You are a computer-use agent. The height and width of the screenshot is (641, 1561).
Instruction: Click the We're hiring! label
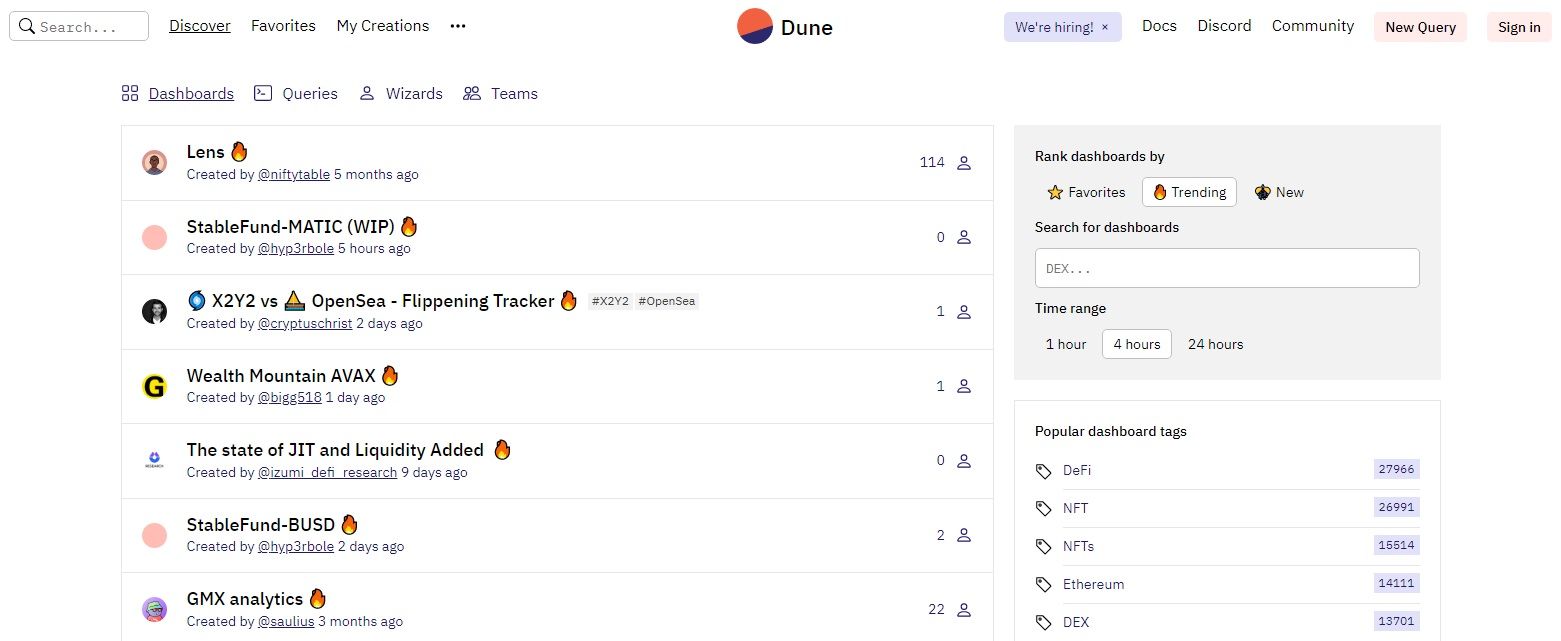pyautogui.click(x=1054, y=28)
